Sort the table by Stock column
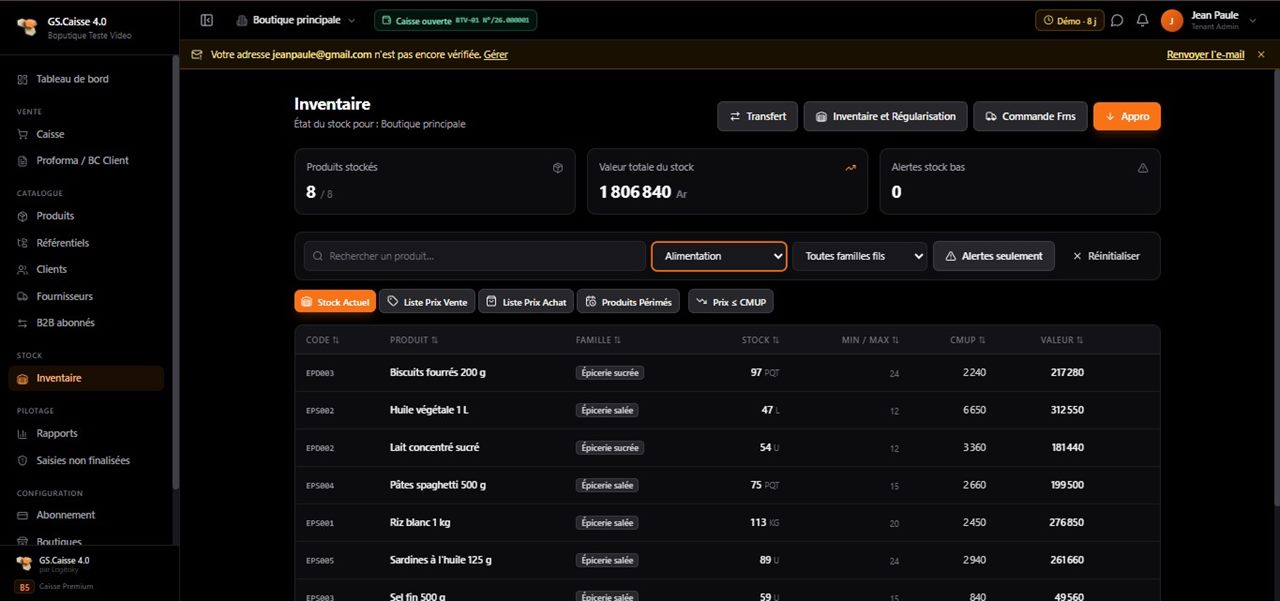This screenshot has width=1280, height=601. (759, 340)
